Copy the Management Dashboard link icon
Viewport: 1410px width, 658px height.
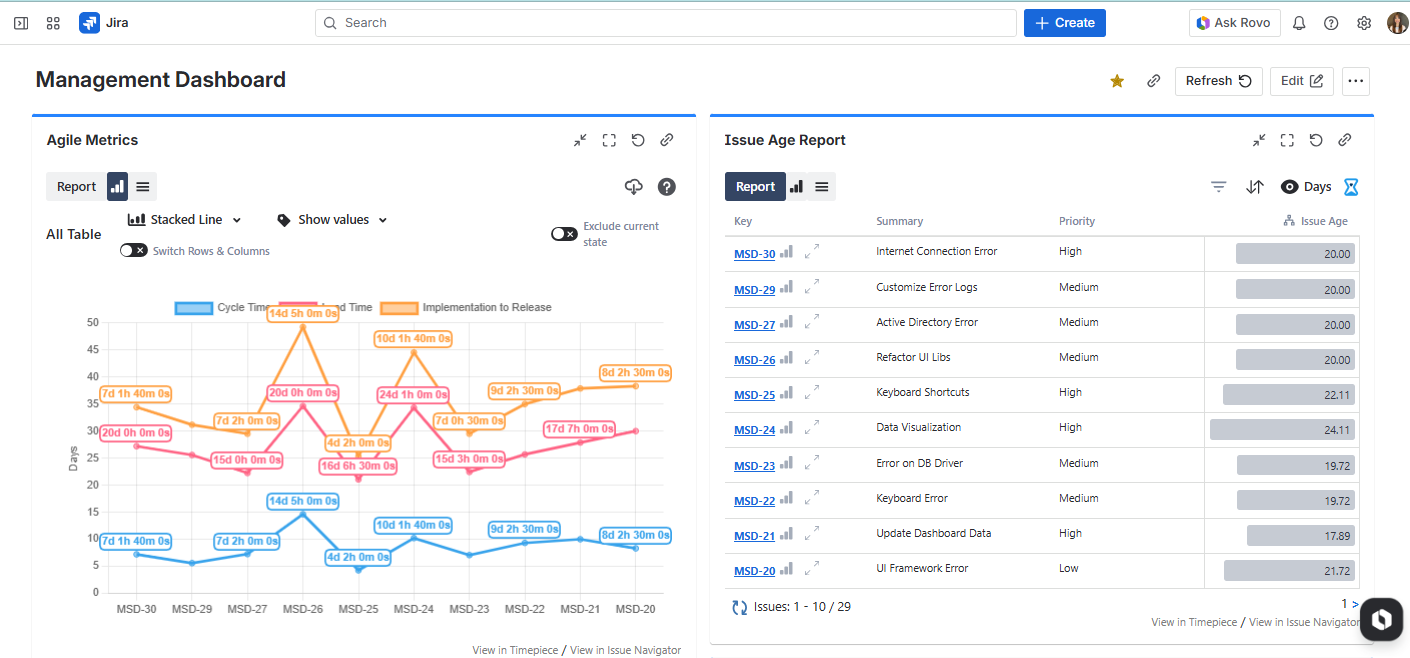pos(1153,81)
